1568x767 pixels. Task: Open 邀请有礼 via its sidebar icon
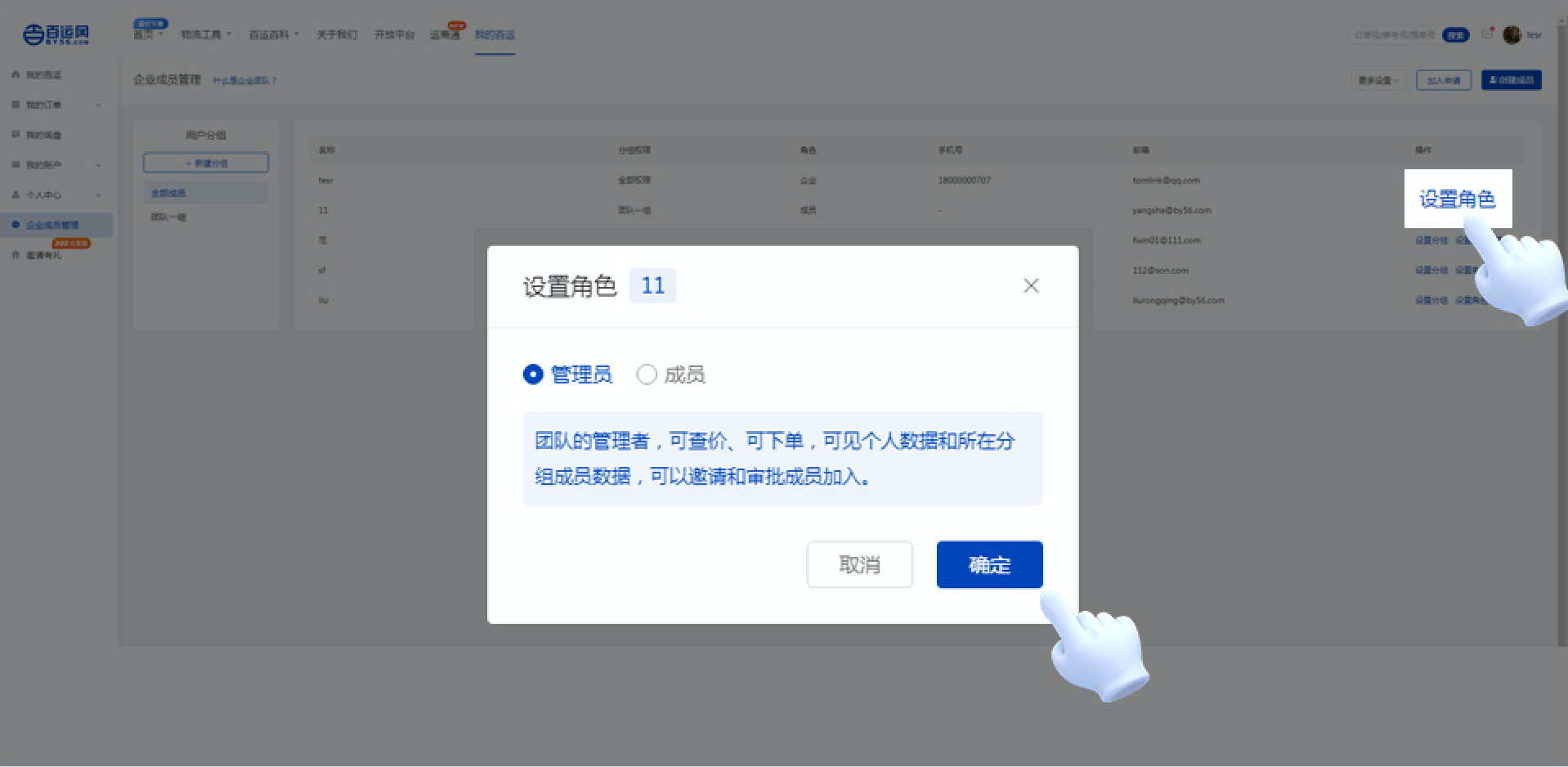point(16,255)
